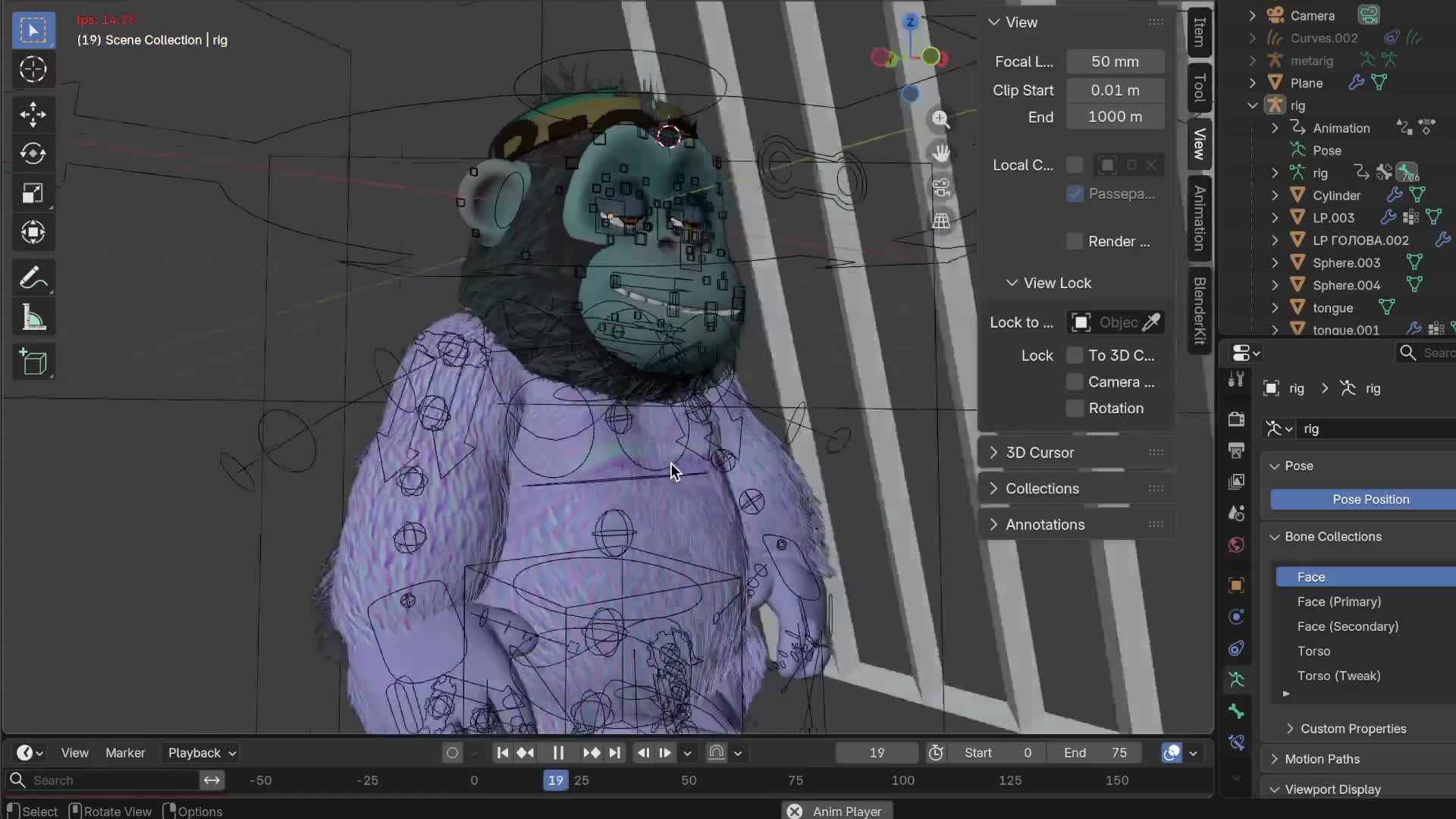This screenshot has height=819, width=1456.
Task: Jump to the next keyframe
Action: (x=591, y=753)
